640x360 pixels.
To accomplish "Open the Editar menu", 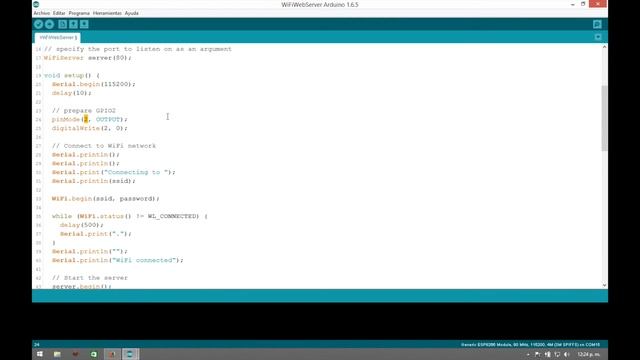I will [59, 13].
